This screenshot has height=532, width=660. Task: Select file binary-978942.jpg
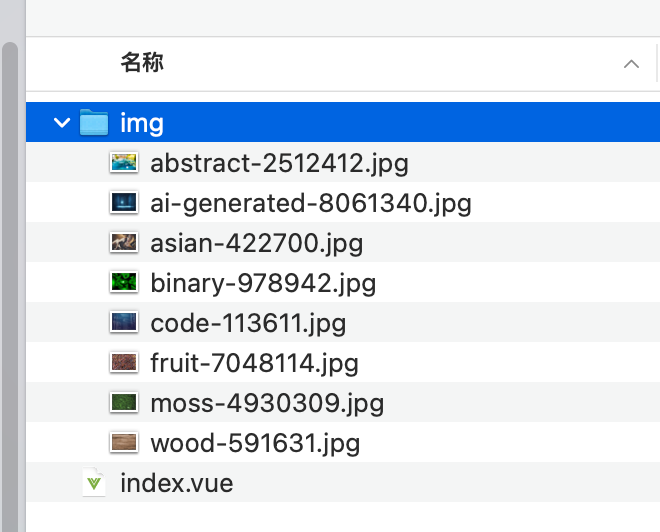(x=263, y=283)
